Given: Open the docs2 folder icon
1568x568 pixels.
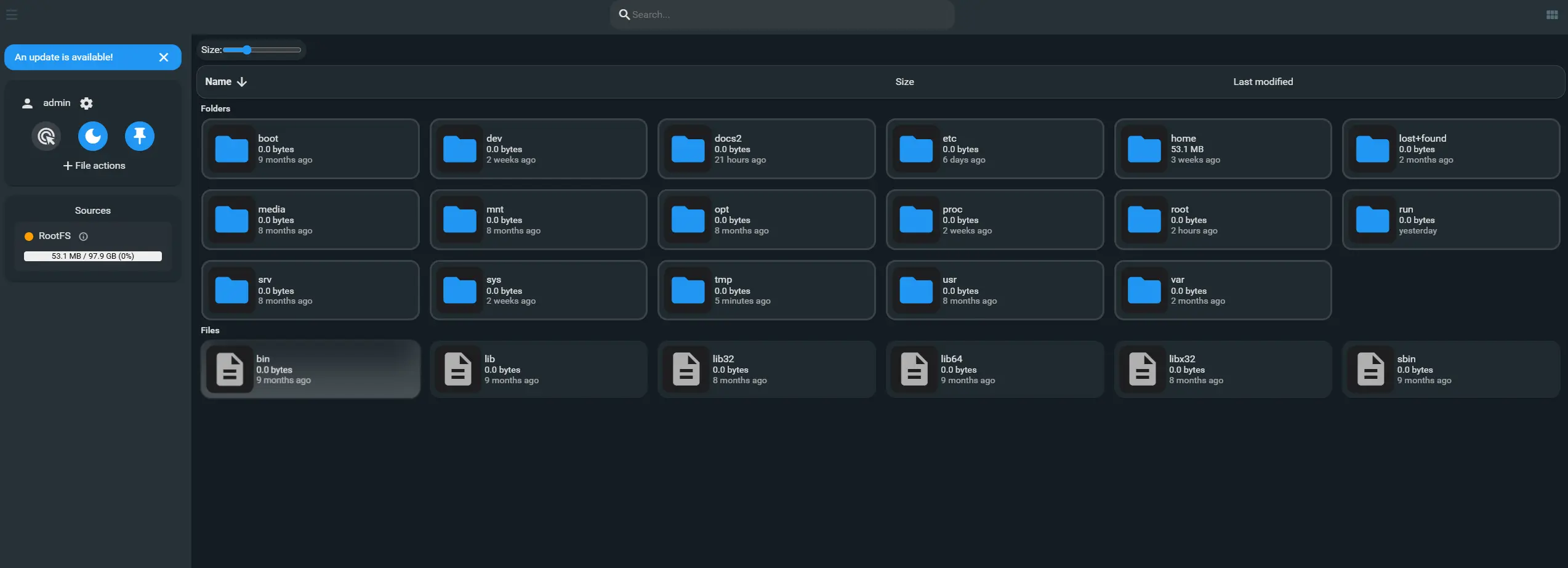Looking at the screenshot, I should click(688, 149).
